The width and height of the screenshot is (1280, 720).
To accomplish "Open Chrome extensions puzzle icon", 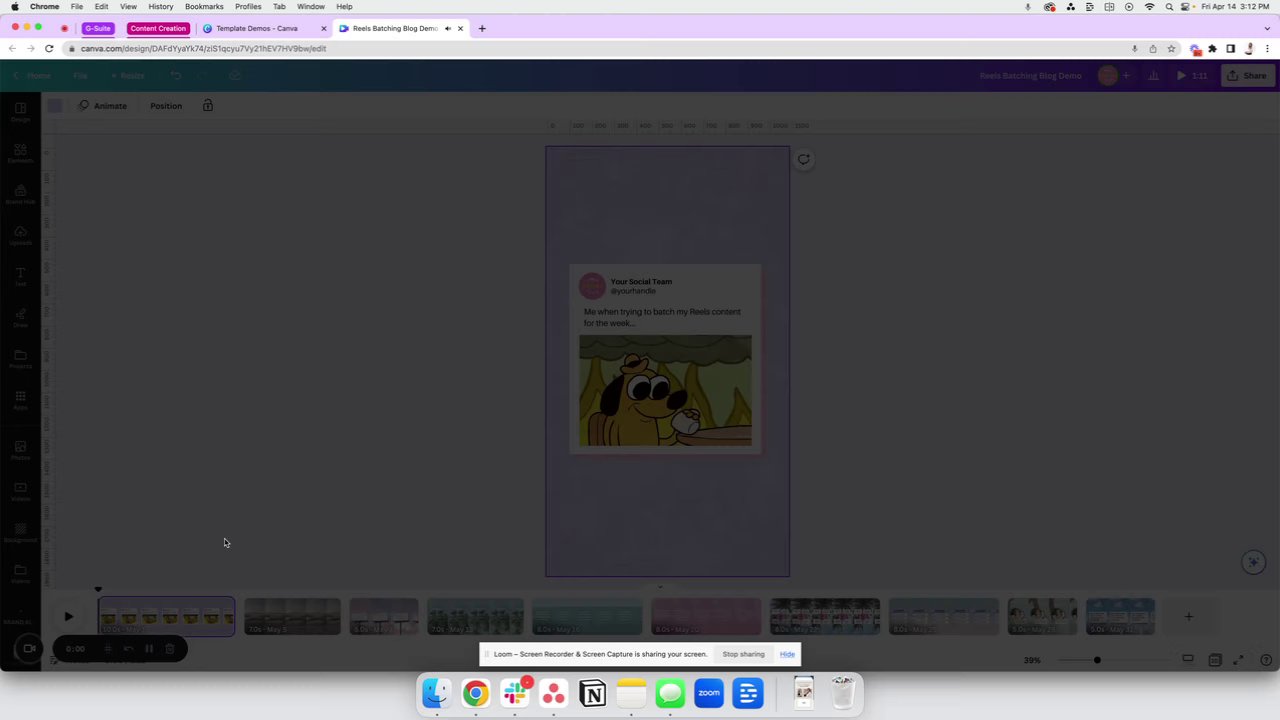I will pos(1212,48).
